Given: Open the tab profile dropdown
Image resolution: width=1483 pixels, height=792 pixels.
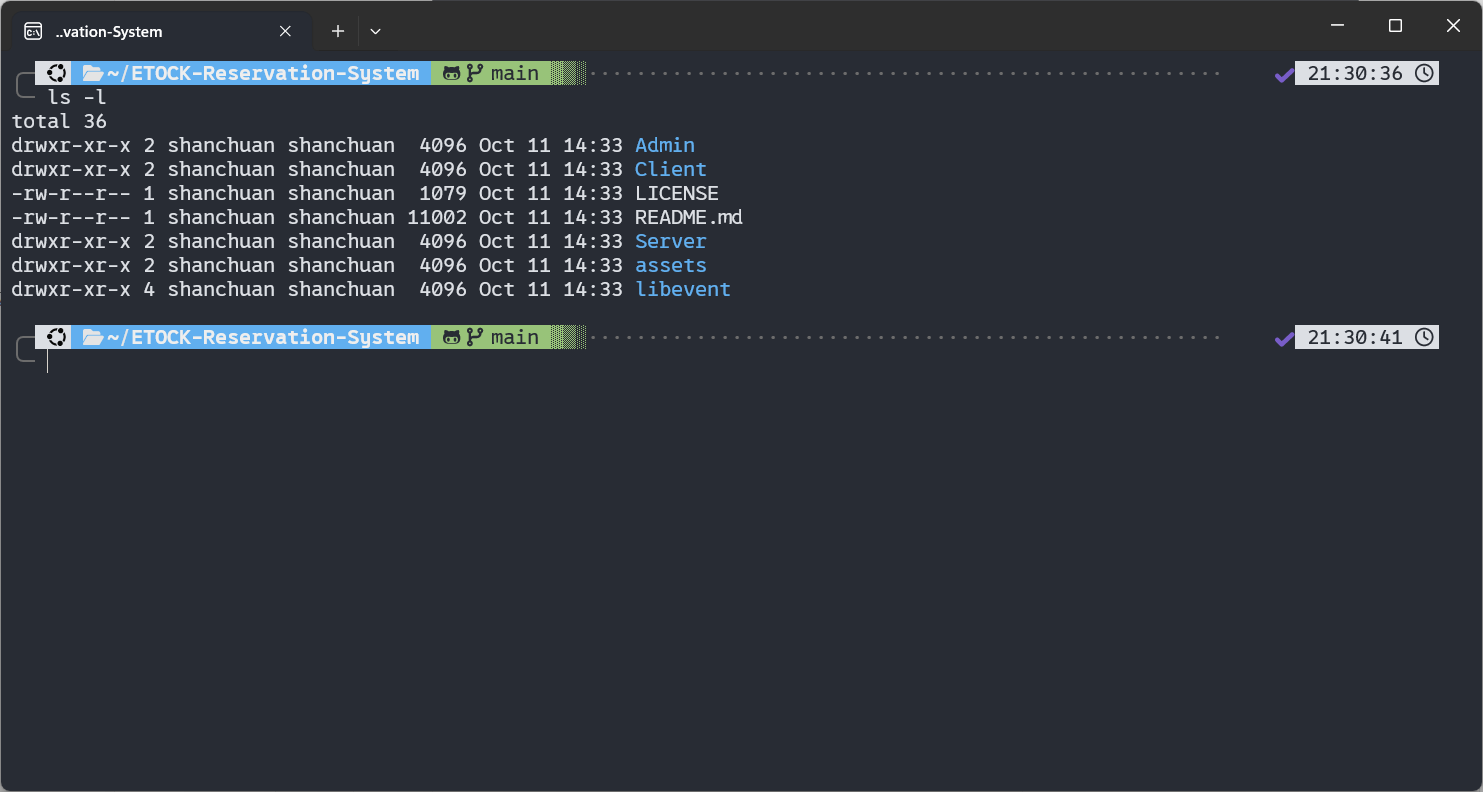Looking at the screenshot, I should 375,31.
